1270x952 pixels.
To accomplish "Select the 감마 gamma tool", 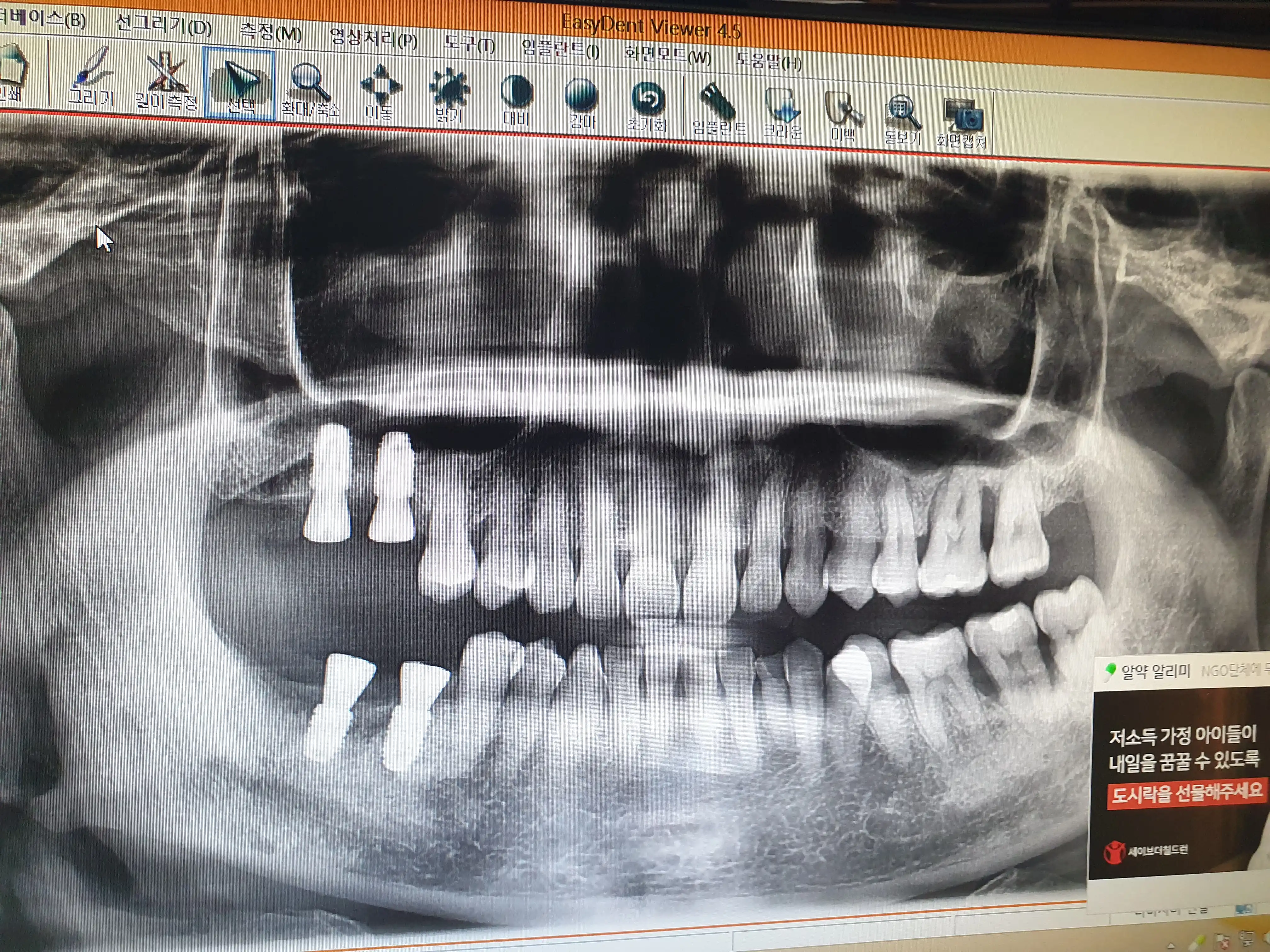I will 581,103.
